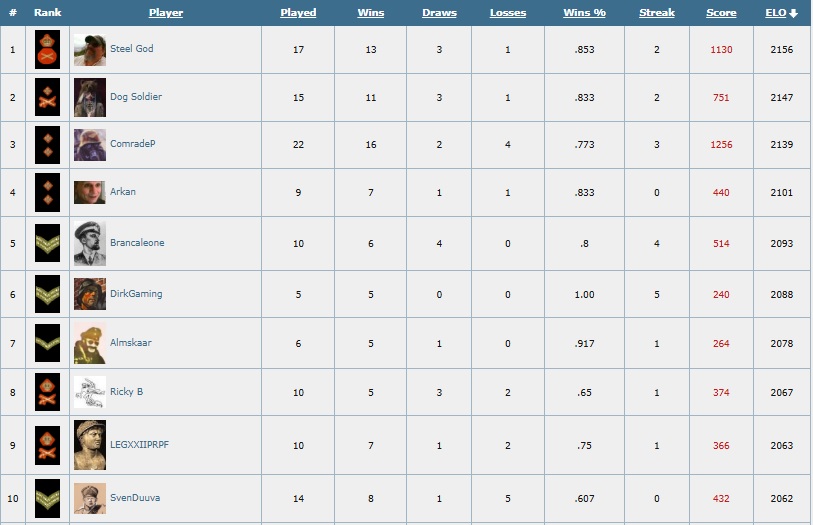Open Steel God's avatar thumbnail
The width and height of the screenshot is (813, 525).
coord(89,49)
